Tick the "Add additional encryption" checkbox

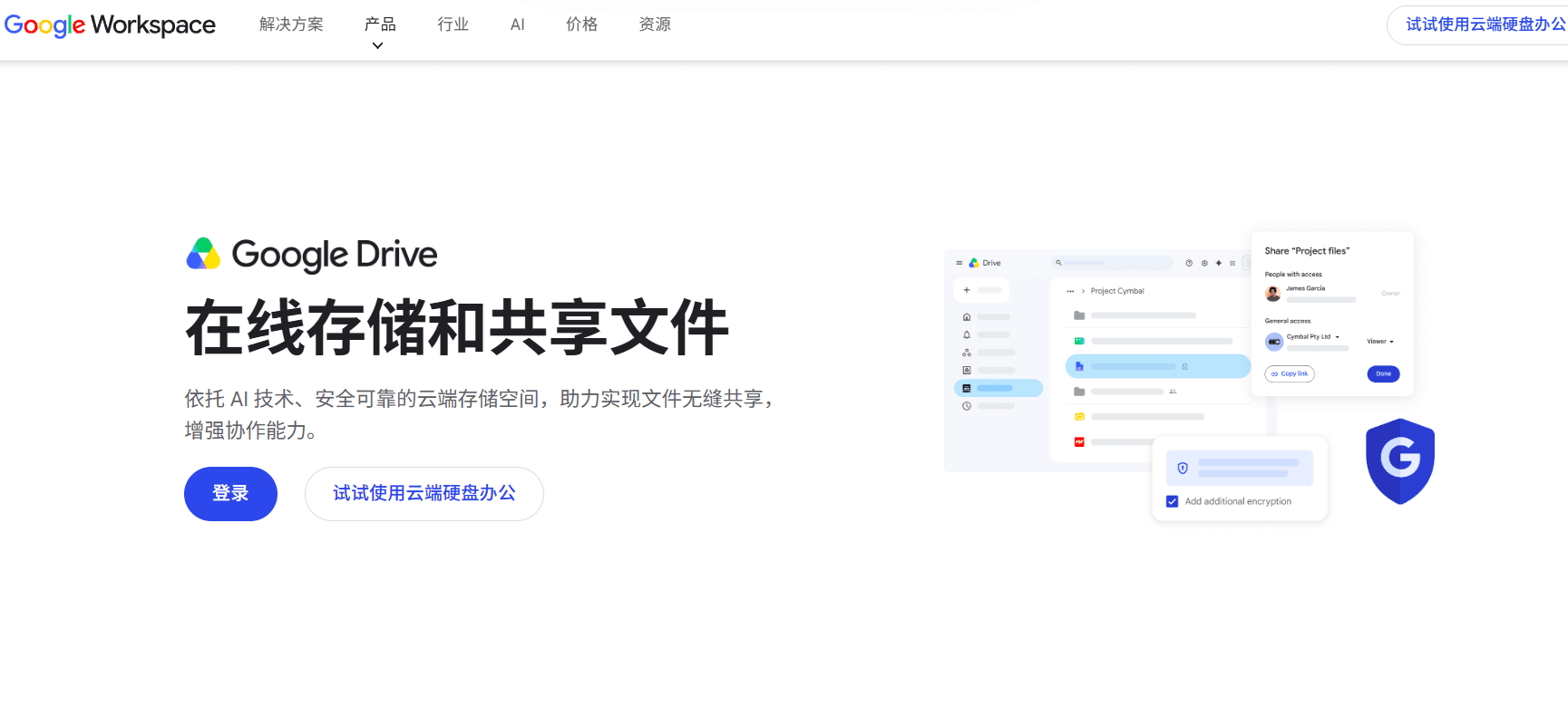click(1173, 501)
